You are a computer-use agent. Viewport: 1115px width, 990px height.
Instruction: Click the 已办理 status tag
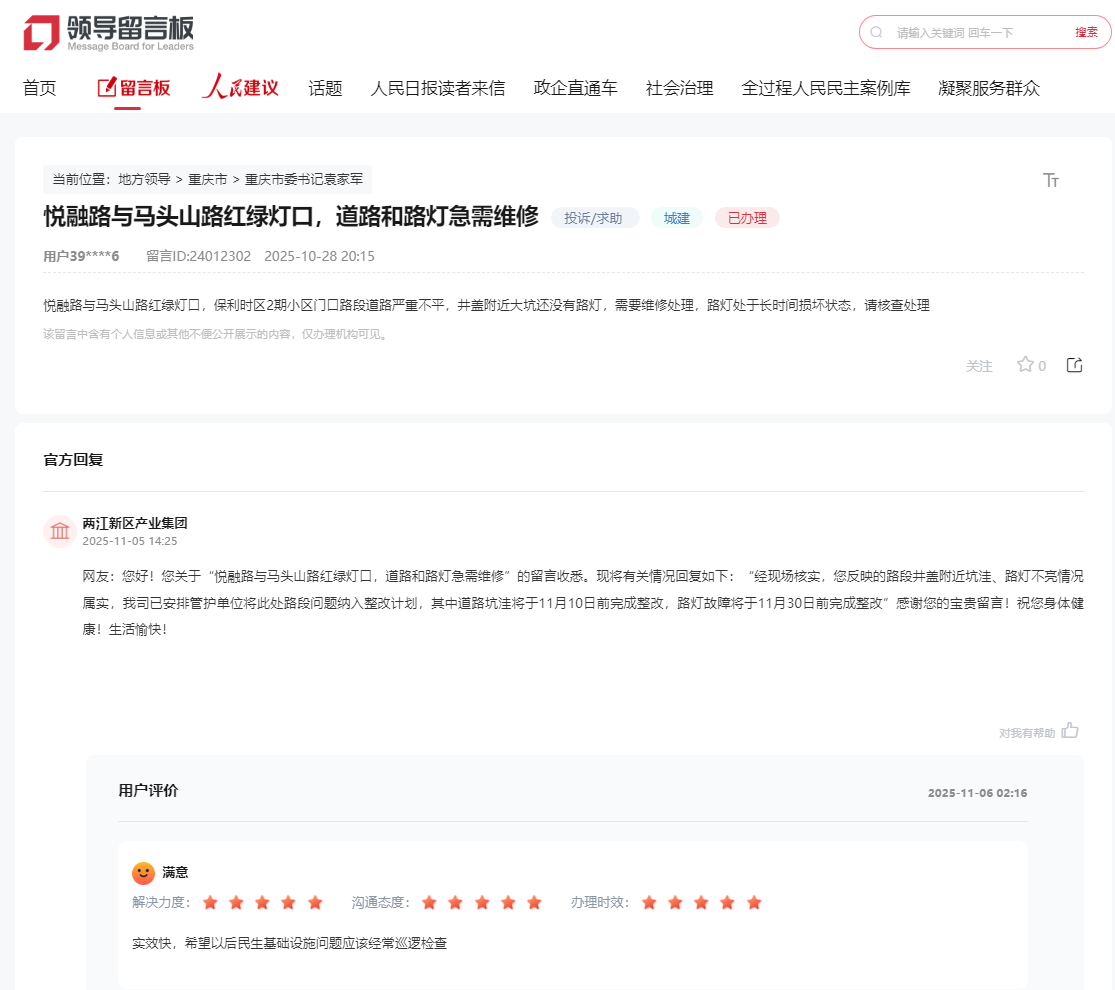747,217
